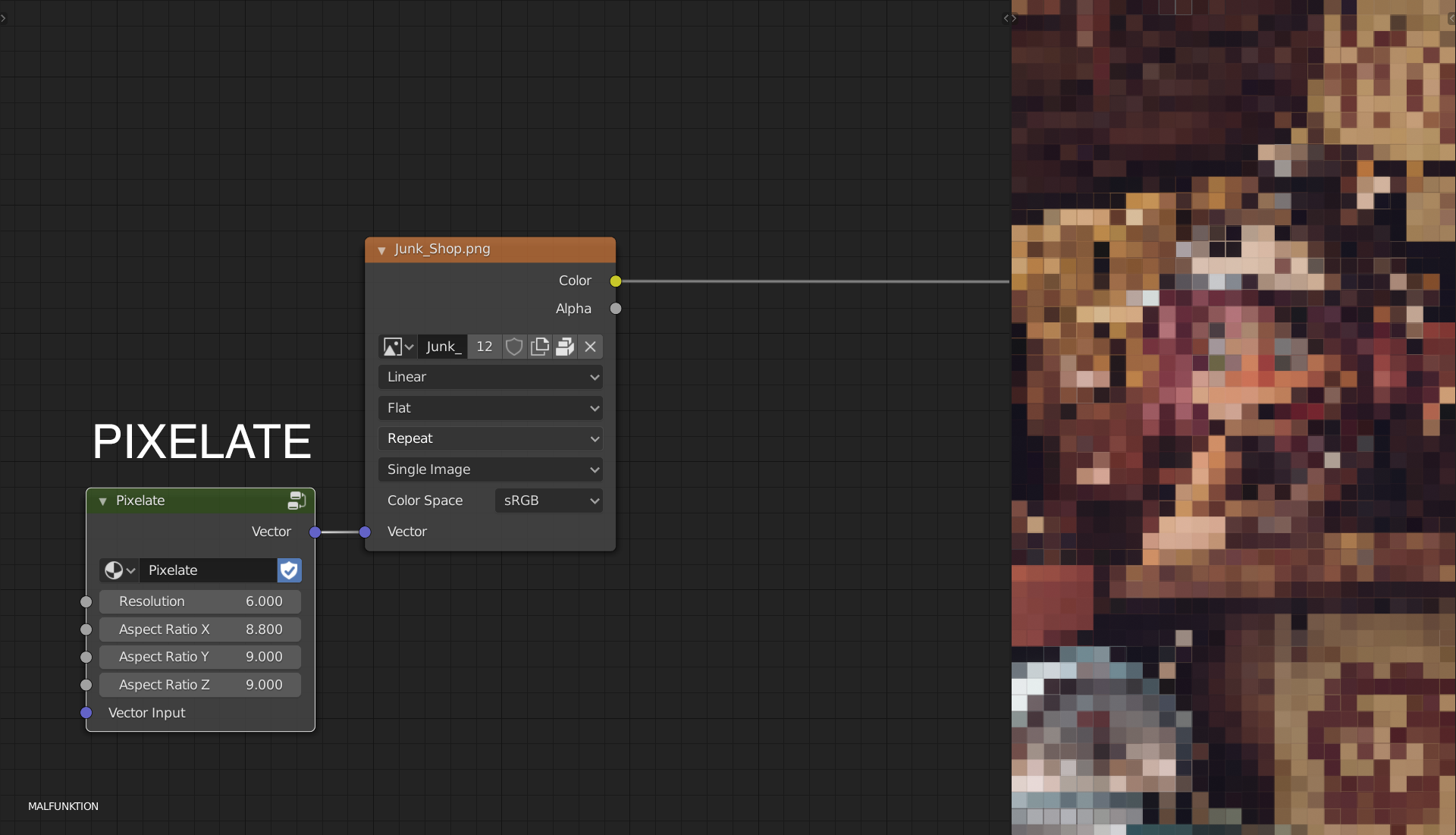Click the image user count 12
Image resolution: width=1456 pixels, height=835 pixels.
click(484, 347)
